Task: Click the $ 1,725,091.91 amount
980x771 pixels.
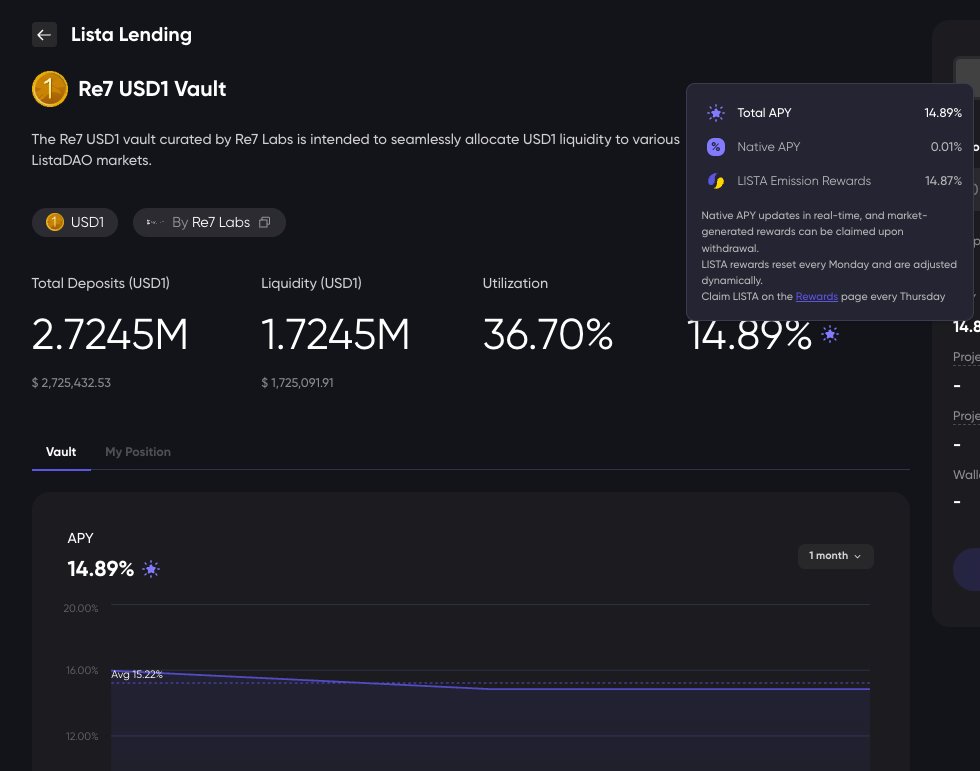Action: [x=298, y=382]
